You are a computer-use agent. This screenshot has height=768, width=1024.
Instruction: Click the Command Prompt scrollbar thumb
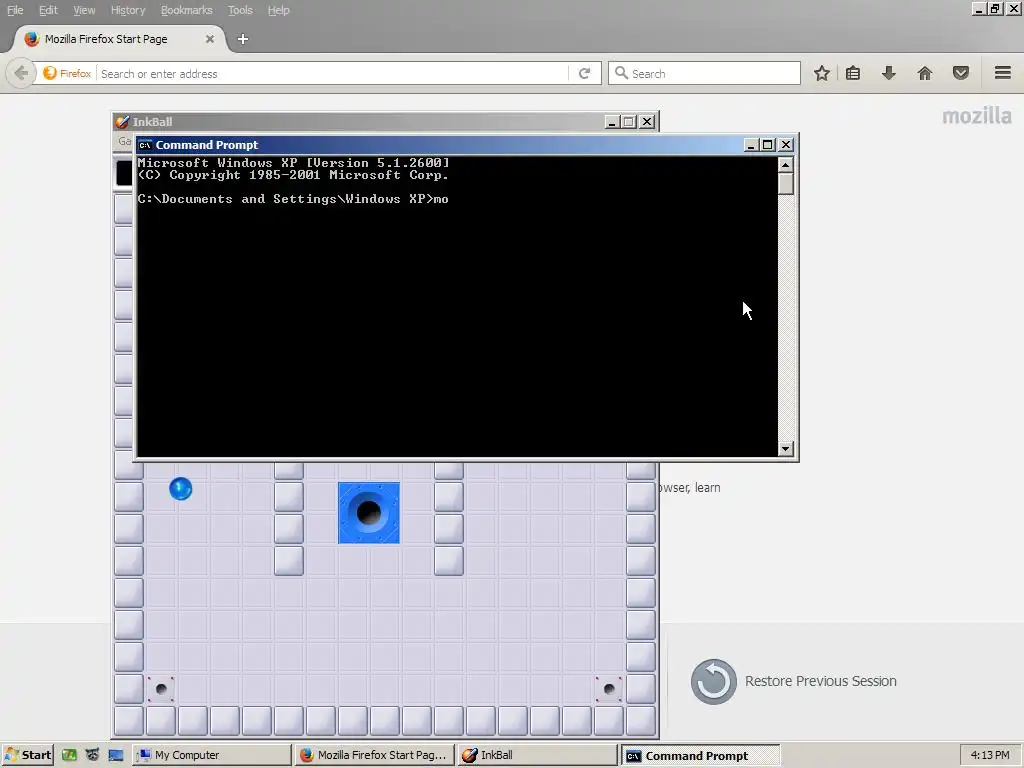coord(786,183)
